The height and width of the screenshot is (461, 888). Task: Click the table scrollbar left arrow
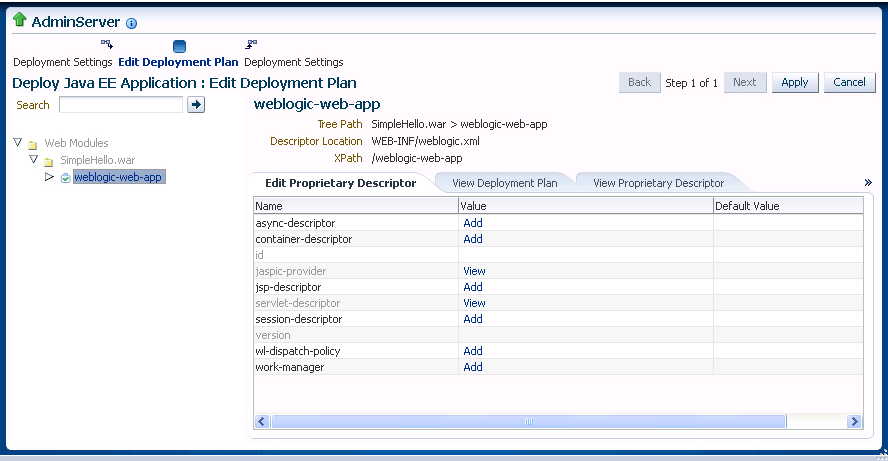click(262, 421)
